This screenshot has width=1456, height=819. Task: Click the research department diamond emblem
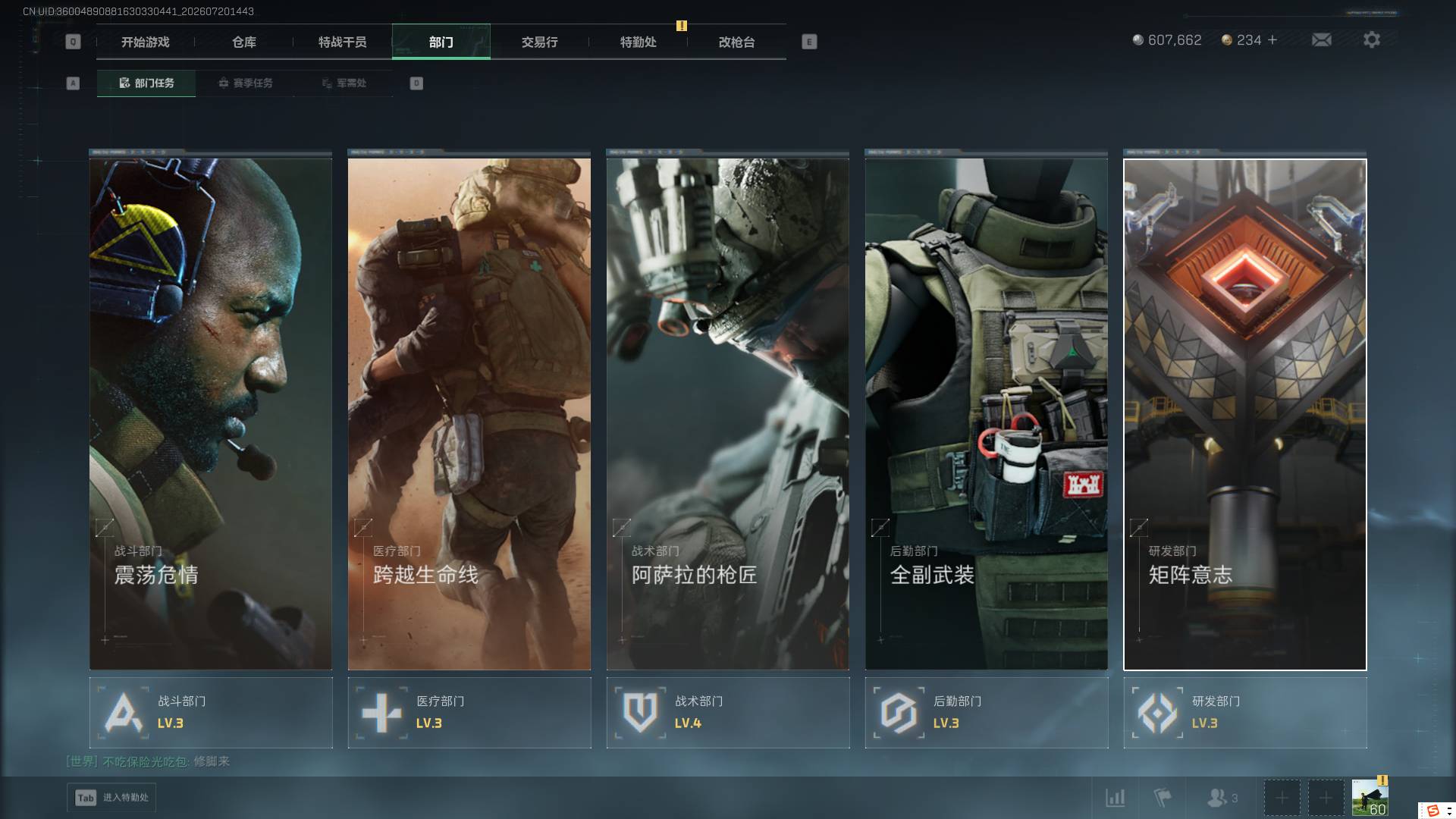[x=1157, y=713]
